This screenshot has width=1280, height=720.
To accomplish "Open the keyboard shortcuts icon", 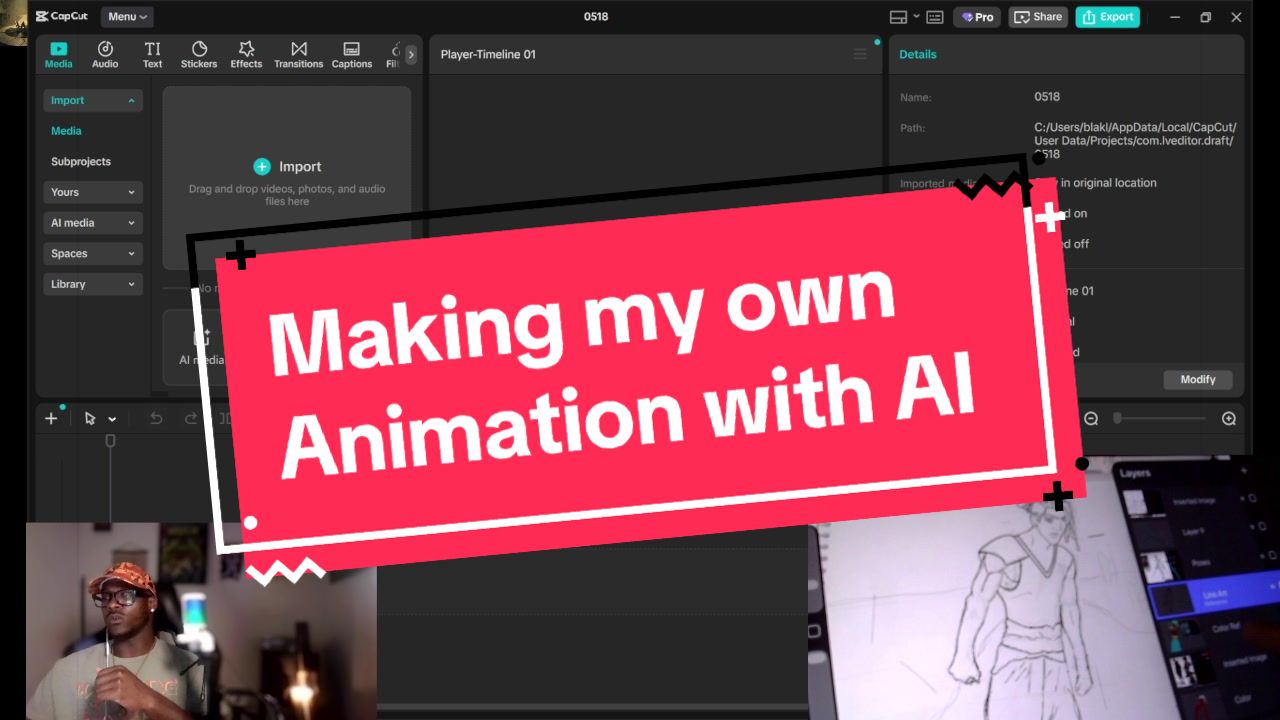I will pos(935,17).
